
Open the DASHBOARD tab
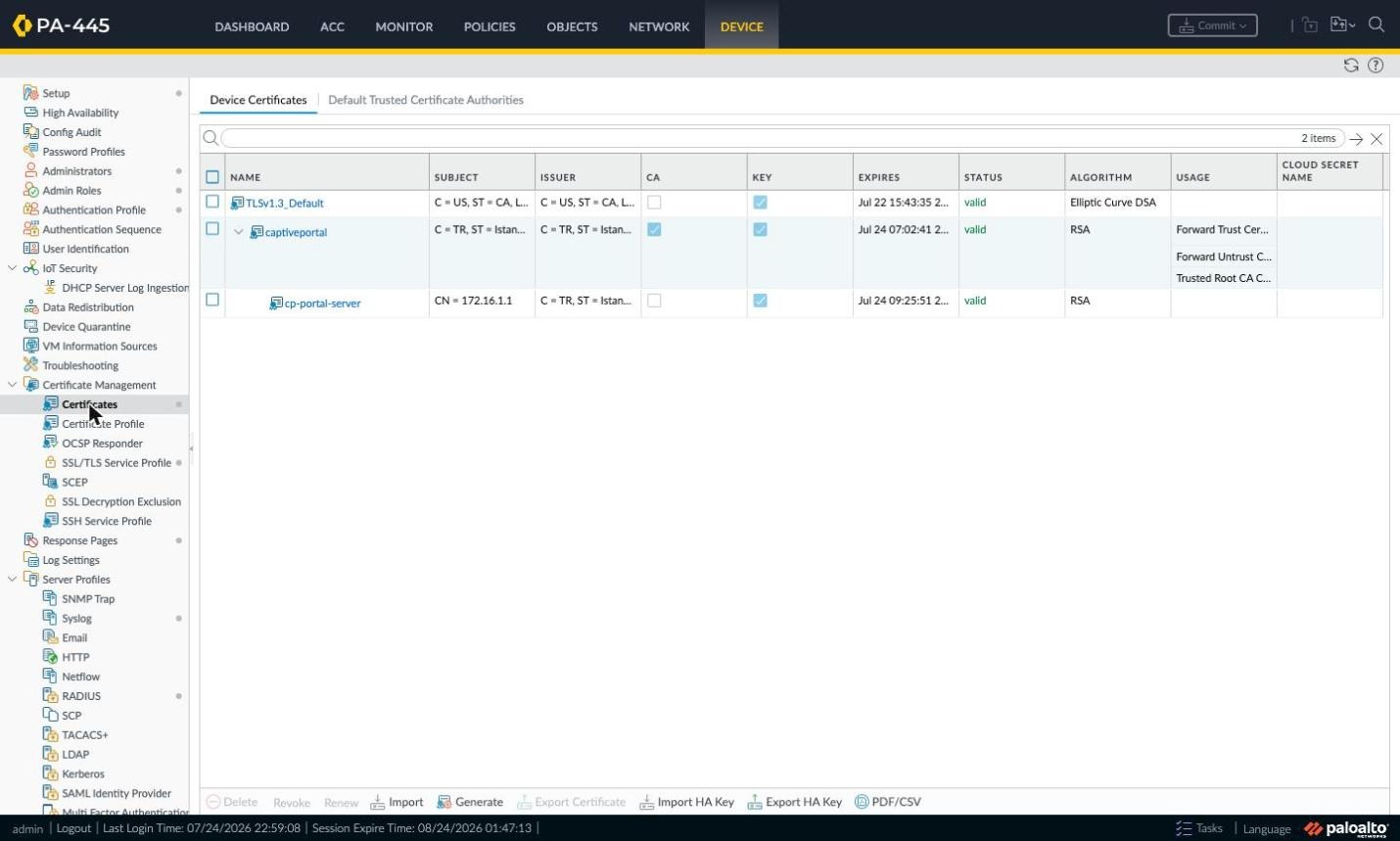pyautogui.click(x=252, y=26)
